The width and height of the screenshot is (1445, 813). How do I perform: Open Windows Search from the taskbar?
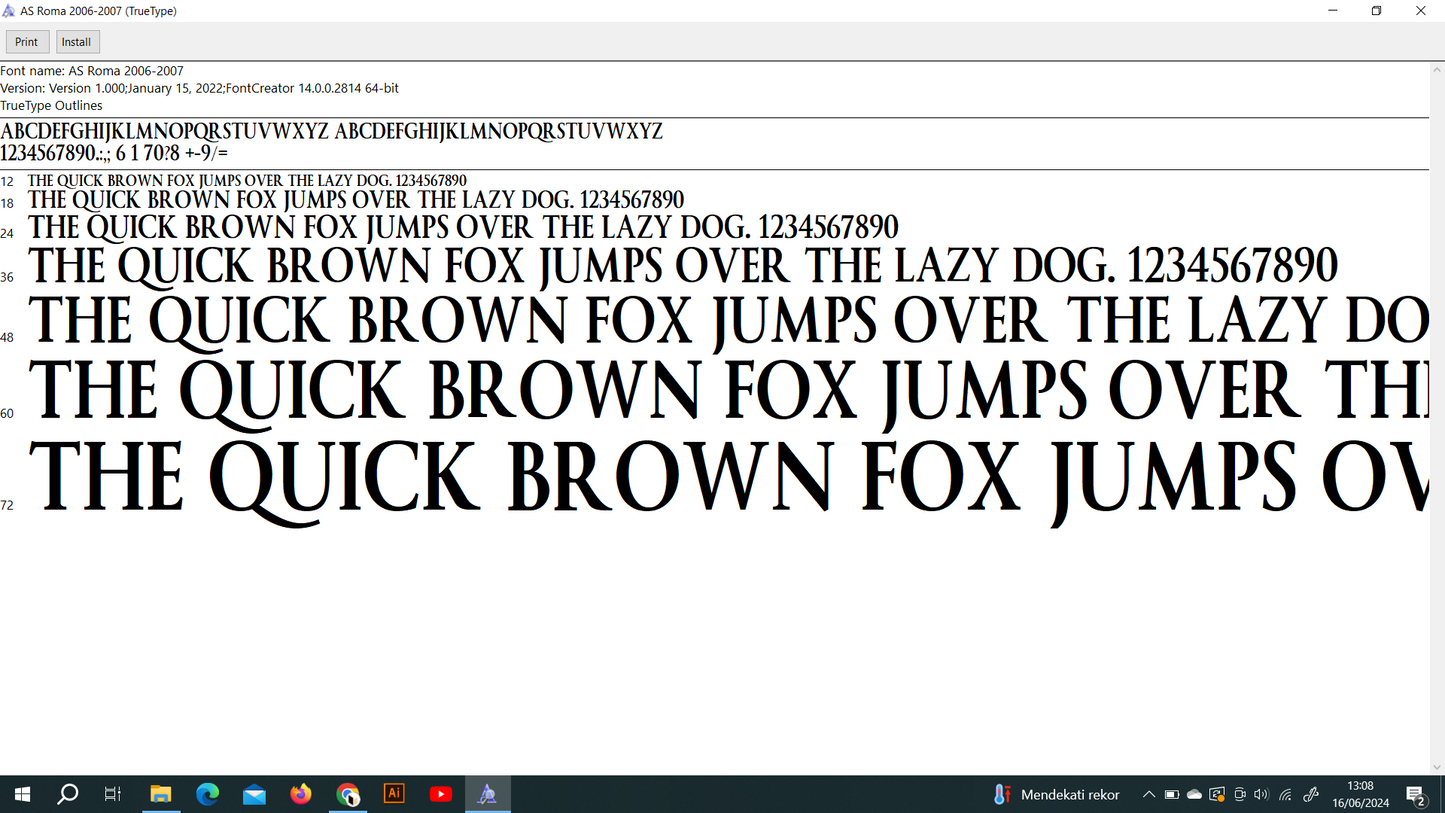tap(67, 793)
